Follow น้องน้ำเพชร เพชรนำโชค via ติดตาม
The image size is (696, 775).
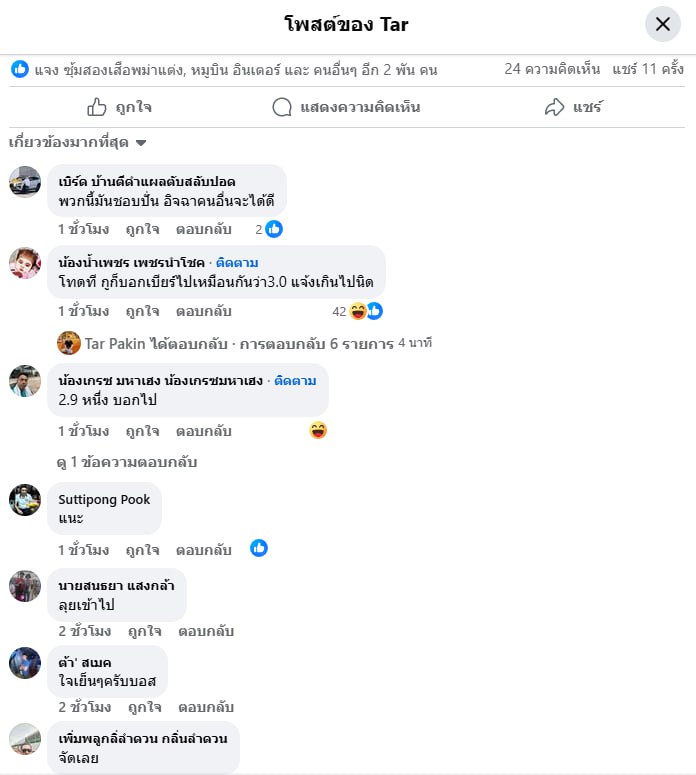click(x=237, y=262)
